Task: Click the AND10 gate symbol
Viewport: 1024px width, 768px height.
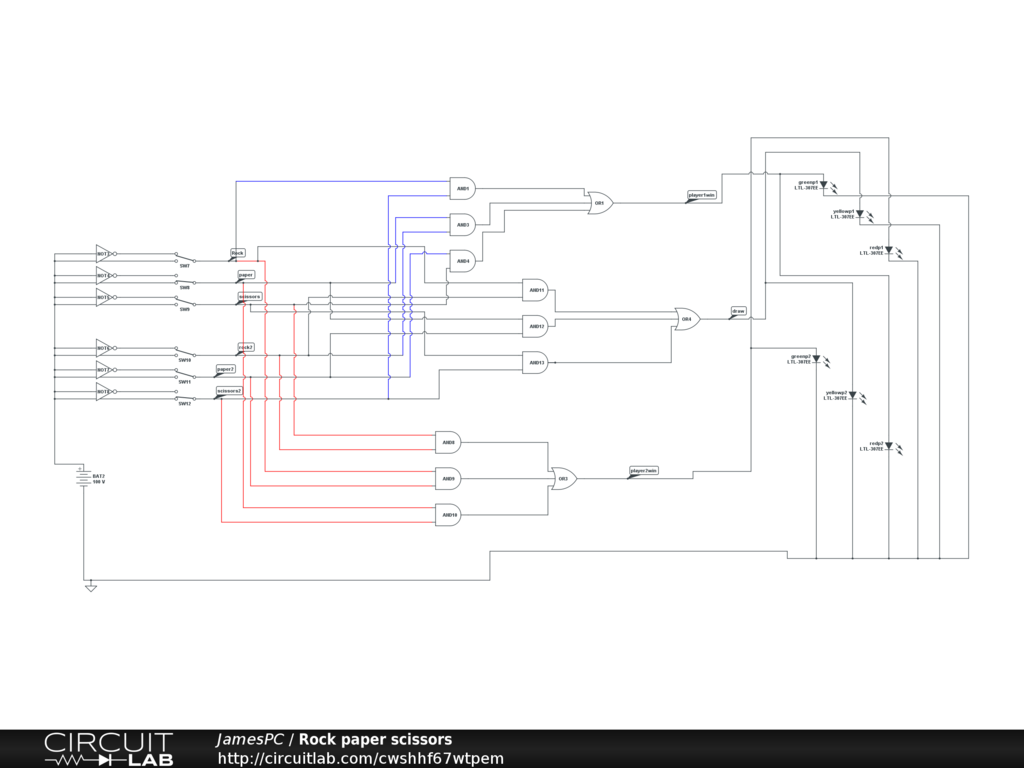Action: [x=448, y=515]
